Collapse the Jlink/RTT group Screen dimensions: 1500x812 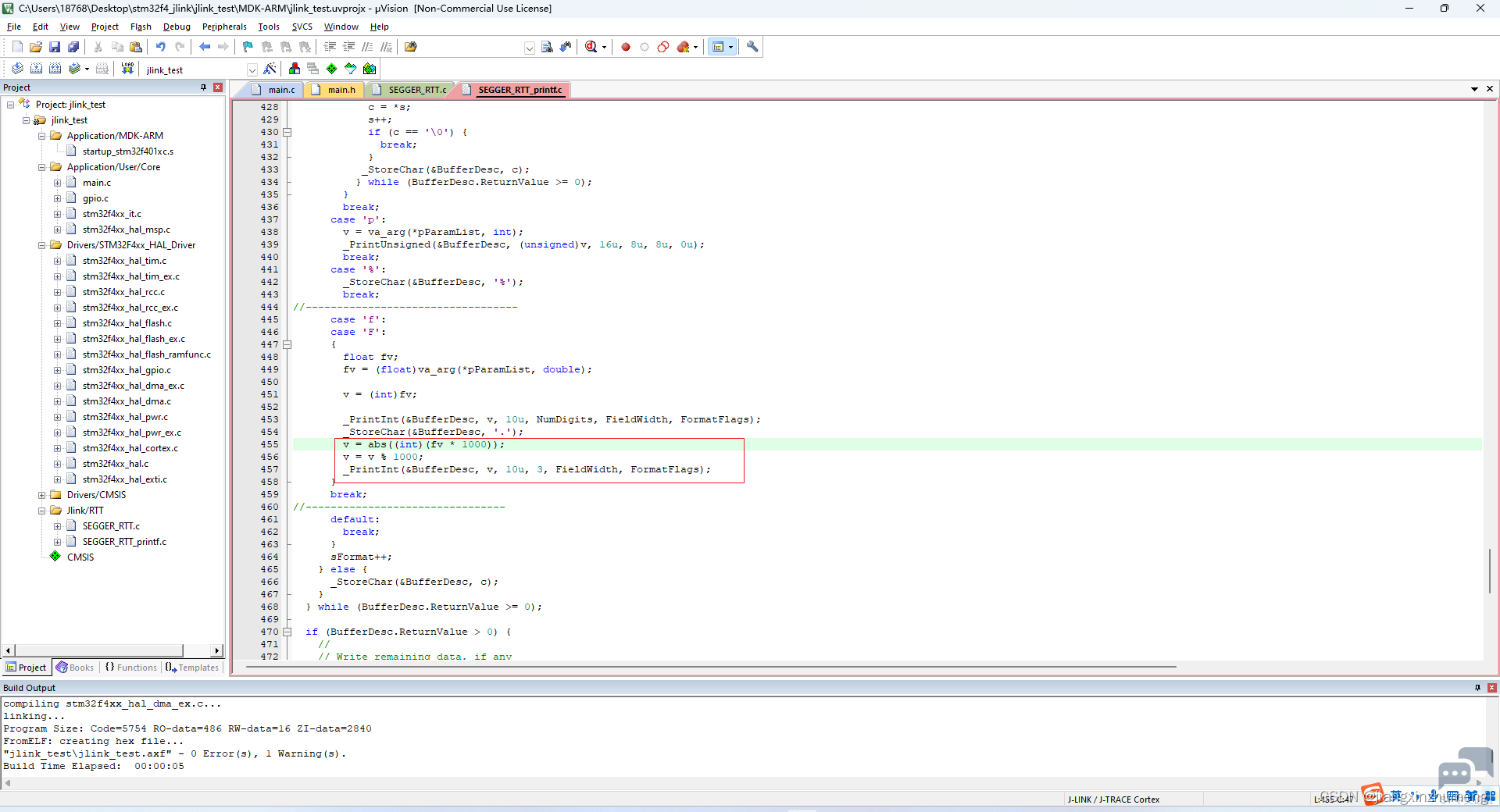(x=41, y=511)
